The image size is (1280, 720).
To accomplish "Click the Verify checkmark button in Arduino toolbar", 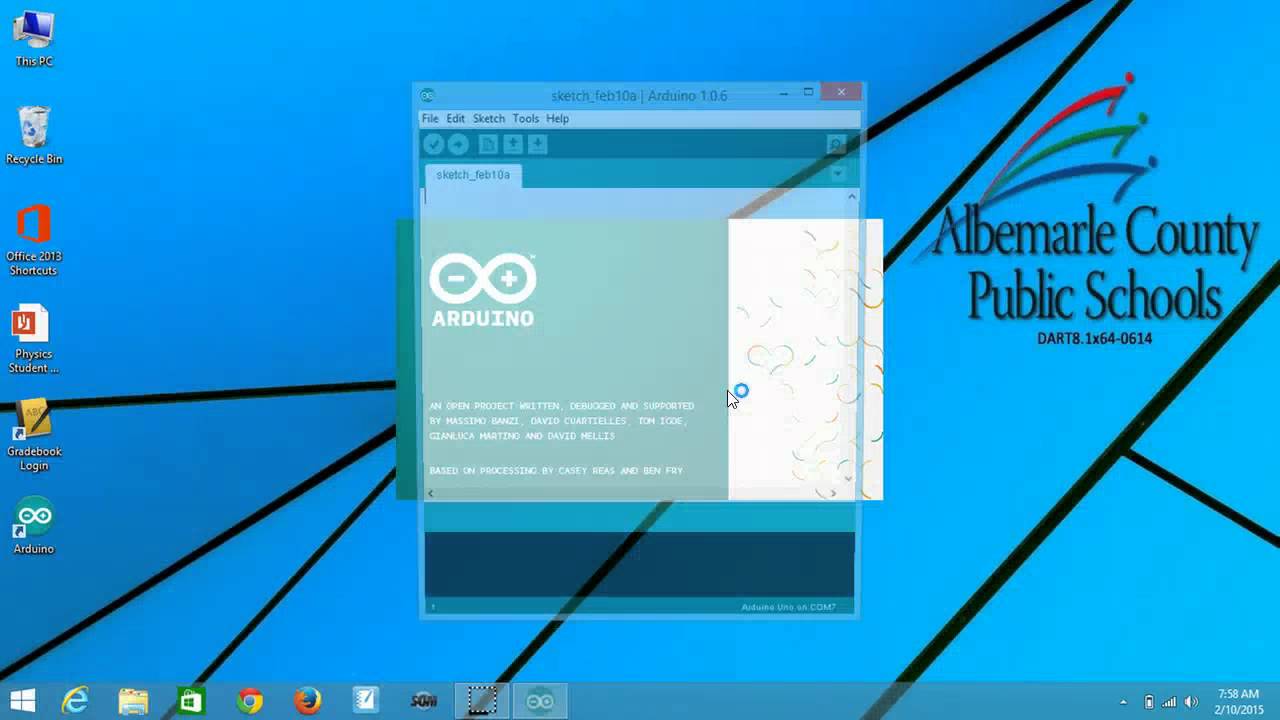I will [x=433, y=145].
